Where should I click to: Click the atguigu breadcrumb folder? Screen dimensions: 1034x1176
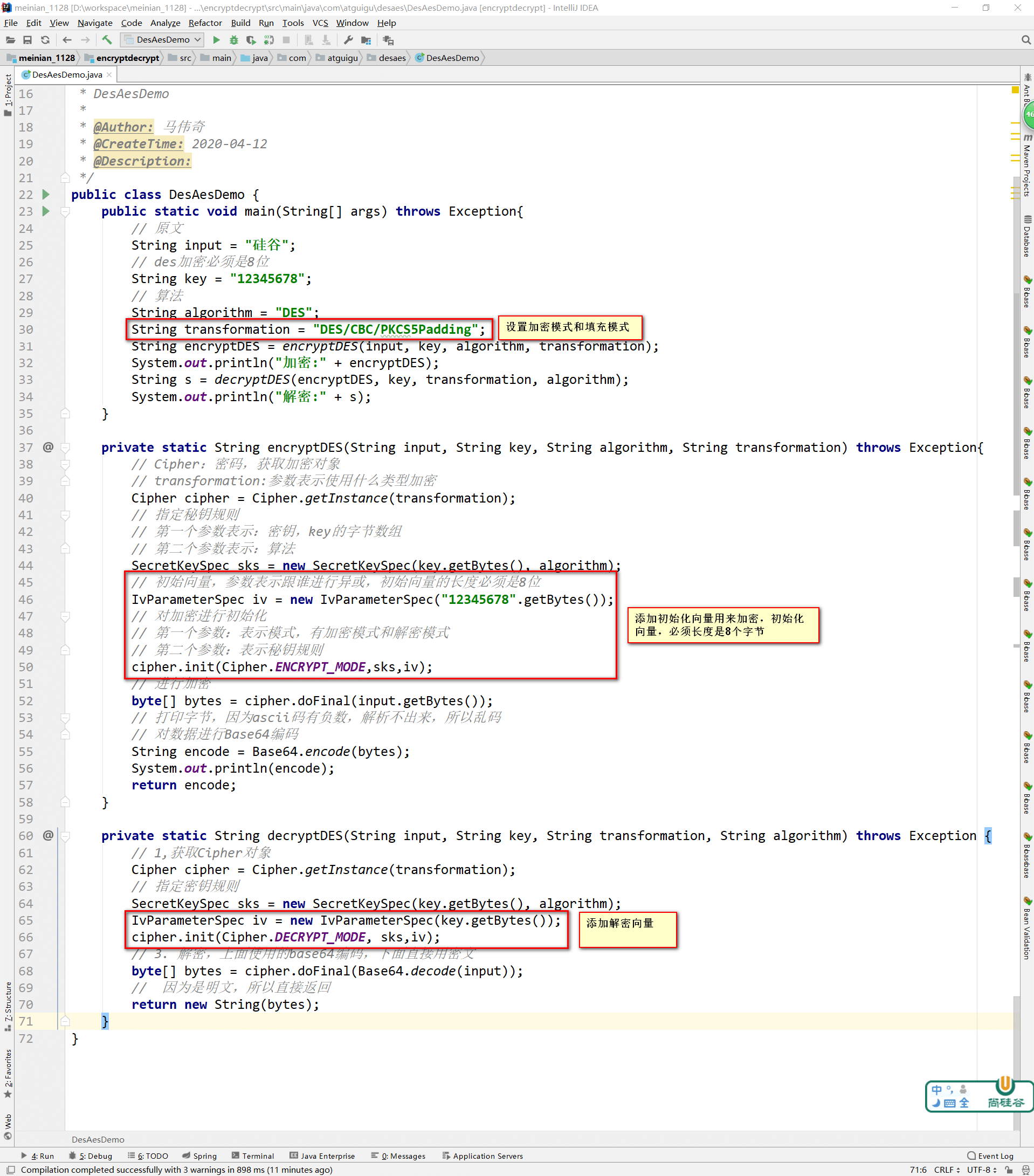[x=342, y=58]
